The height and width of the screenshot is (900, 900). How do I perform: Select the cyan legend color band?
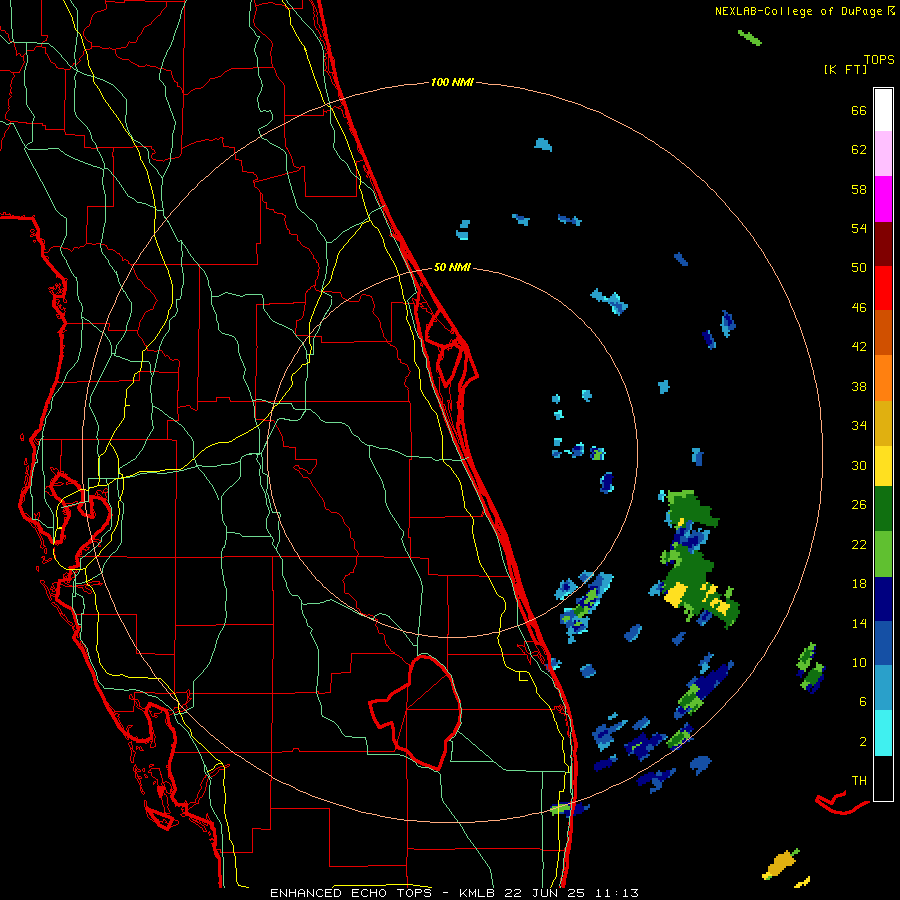coord(883,733)
